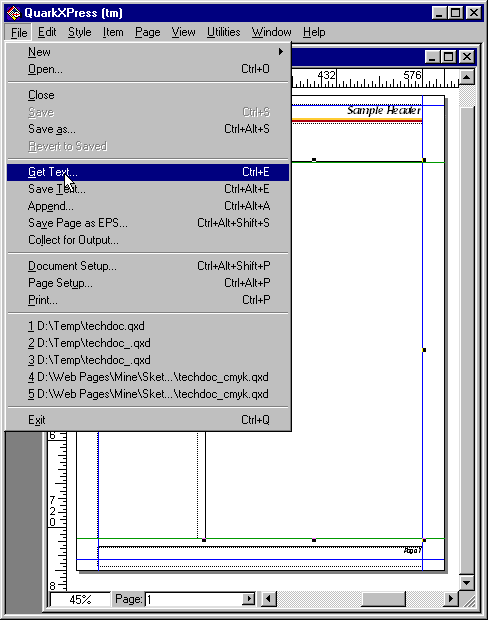The height and width of the screenshot is (620, 488).
Task: Open the File menu
Action: (19, 32)
